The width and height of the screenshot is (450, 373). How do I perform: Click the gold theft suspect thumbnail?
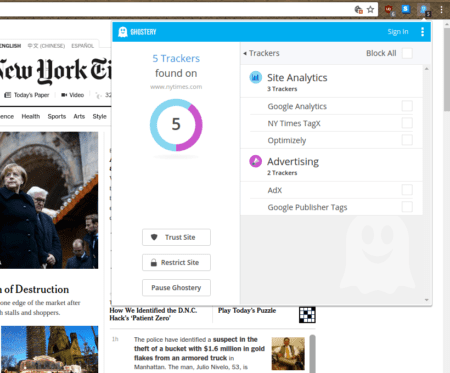(x=288, y=353)
